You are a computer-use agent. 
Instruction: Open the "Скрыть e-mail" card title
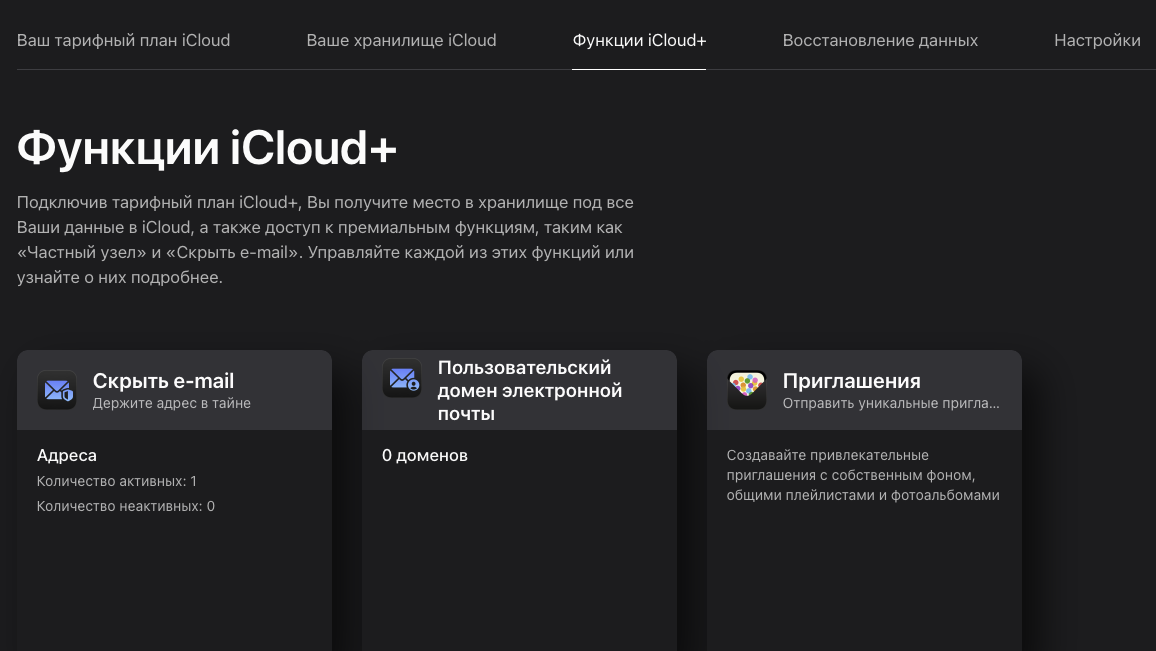tap(163, 381)
